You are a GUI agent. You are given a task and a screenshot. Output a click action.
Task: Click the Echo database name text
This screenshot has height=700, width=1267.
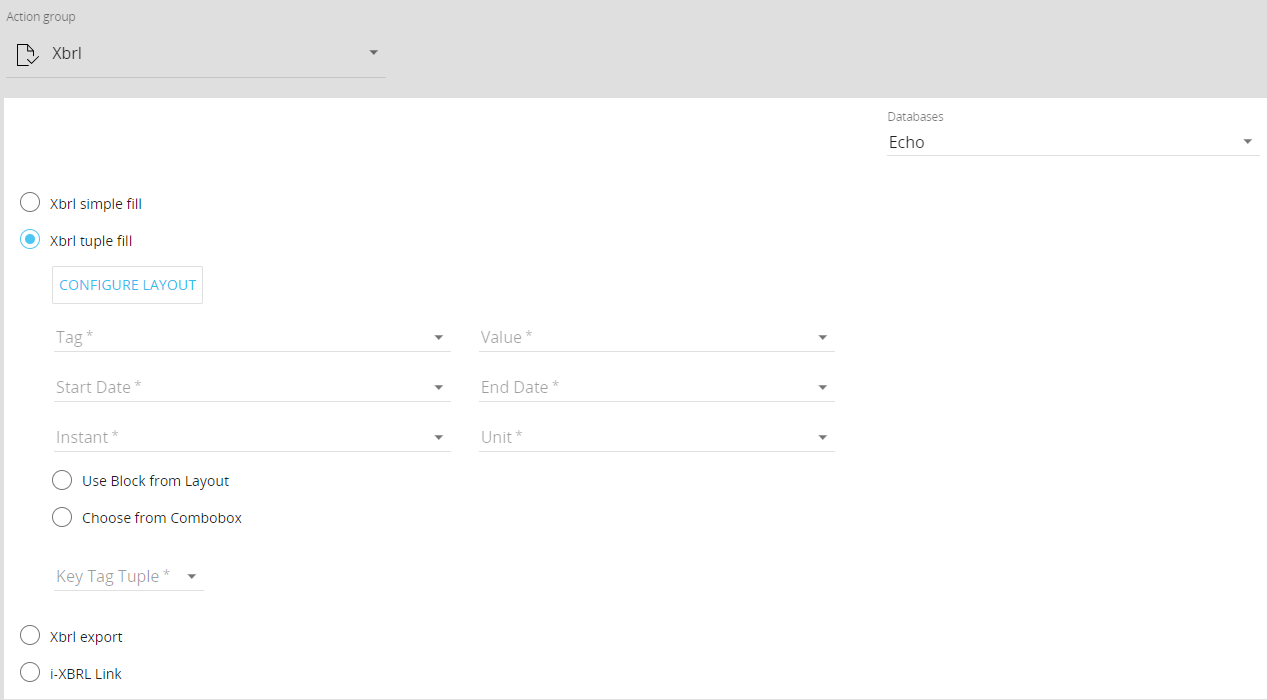(x=907, y=142)
